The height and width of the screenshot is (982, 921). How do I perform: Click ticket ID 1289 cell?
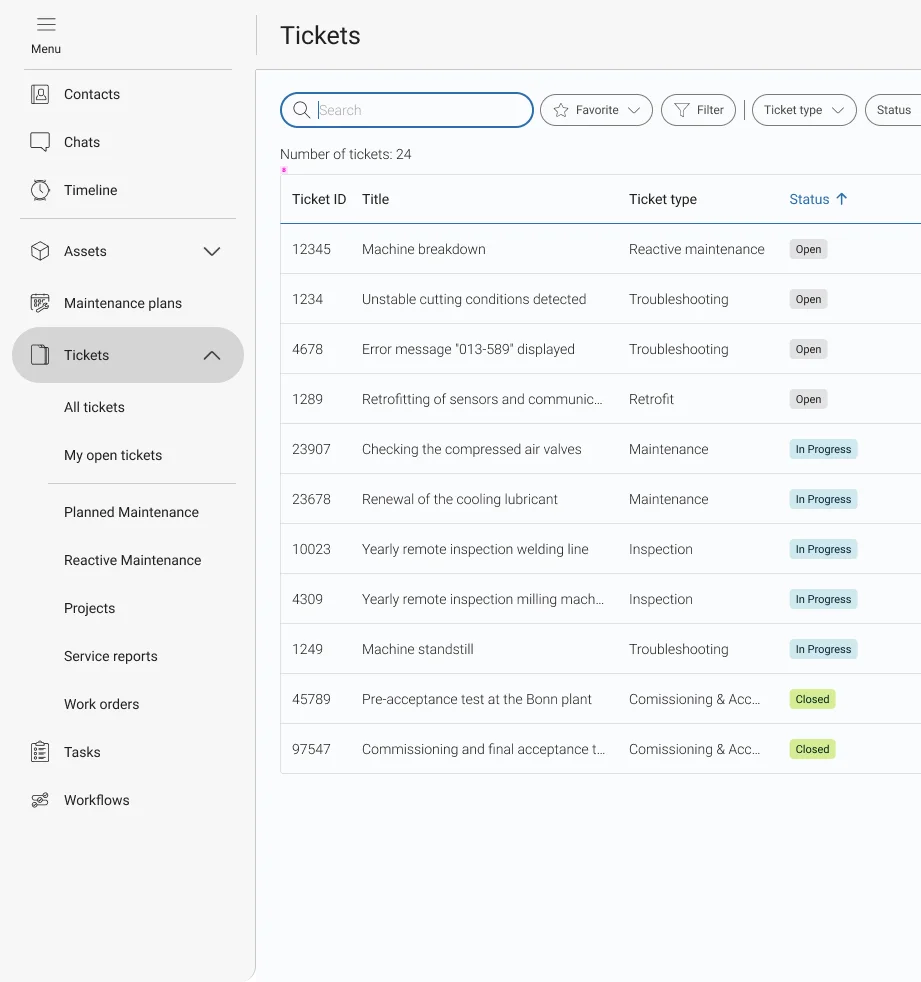click(307, 399)
